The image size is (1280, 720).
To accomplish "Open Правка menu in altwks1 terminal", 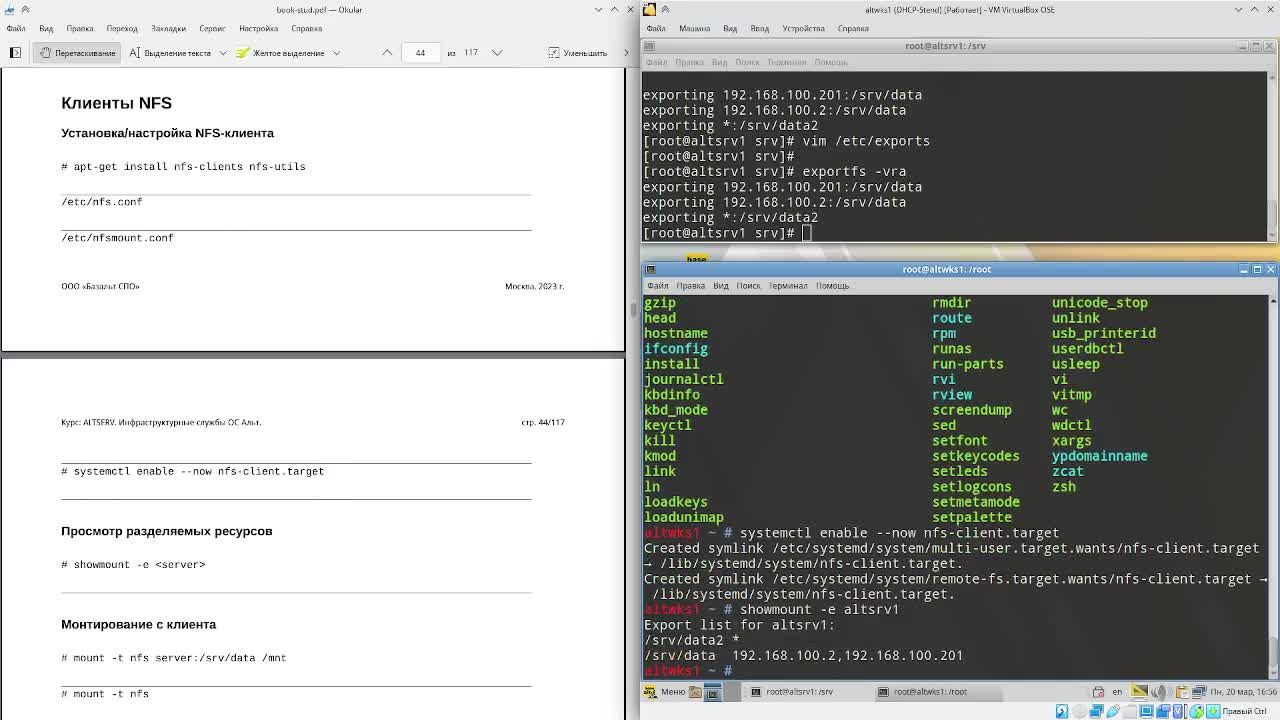I will [690, 286].
